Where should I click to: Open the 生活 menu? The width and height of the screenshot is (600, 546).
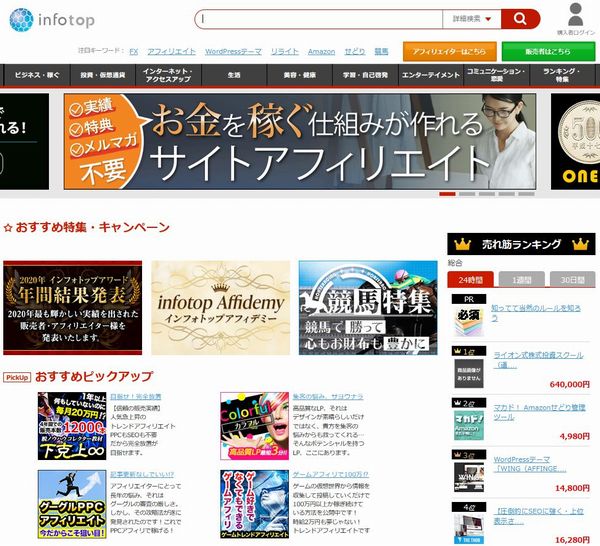(x=234, y=75)
